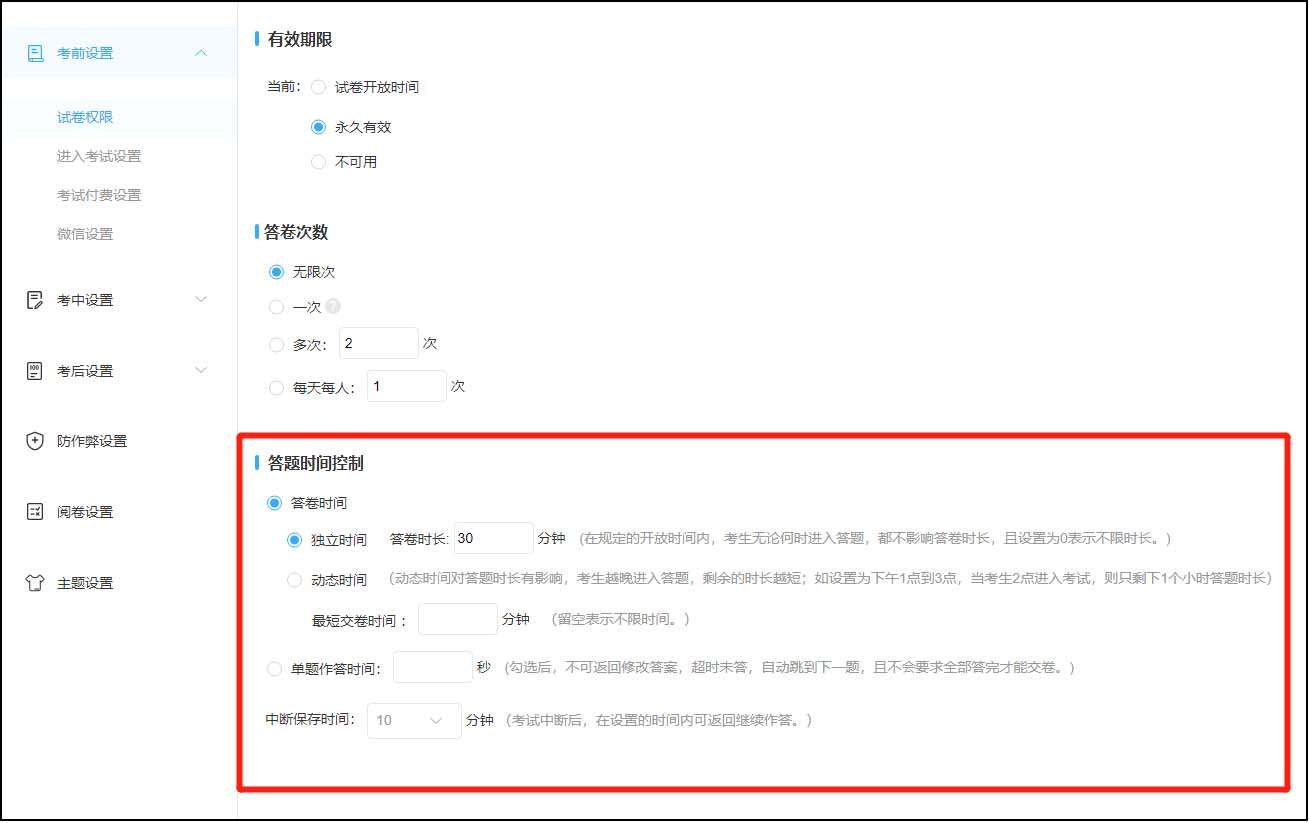Open 防作弊设置 via its shield icon

(x=35, y=440)
